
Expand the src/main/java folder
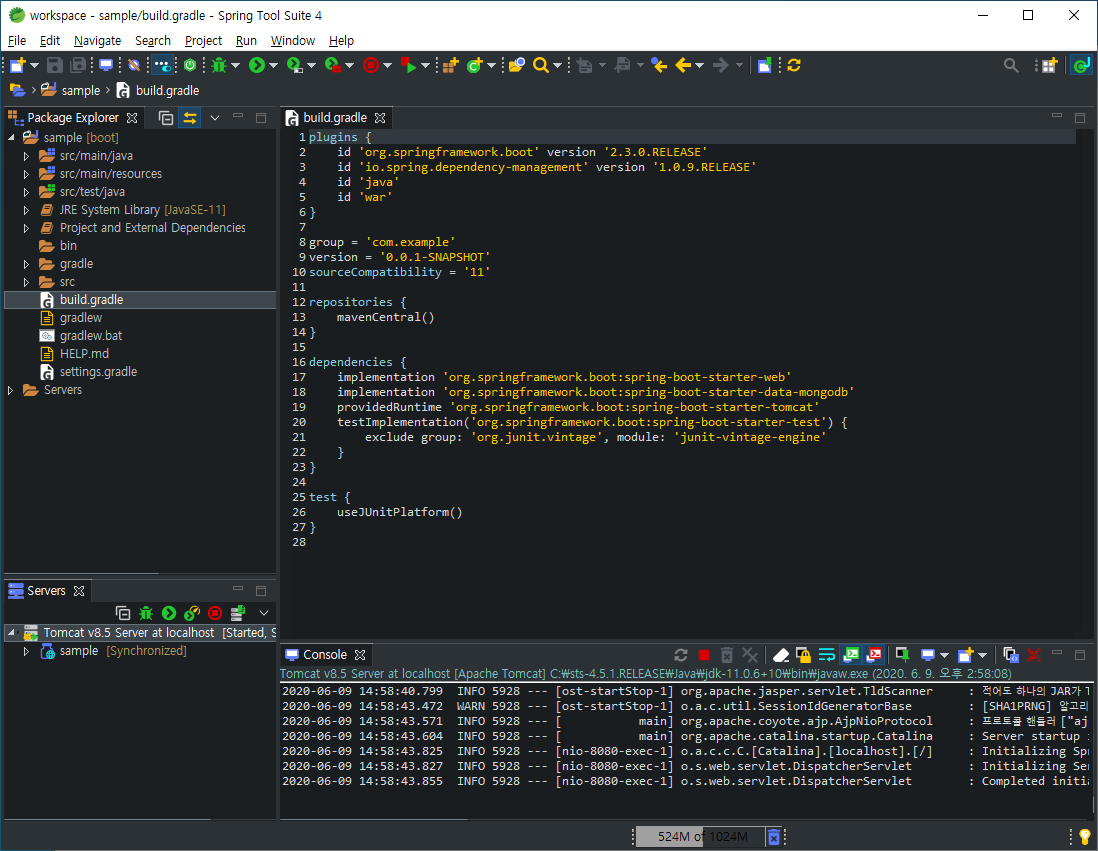26,156
